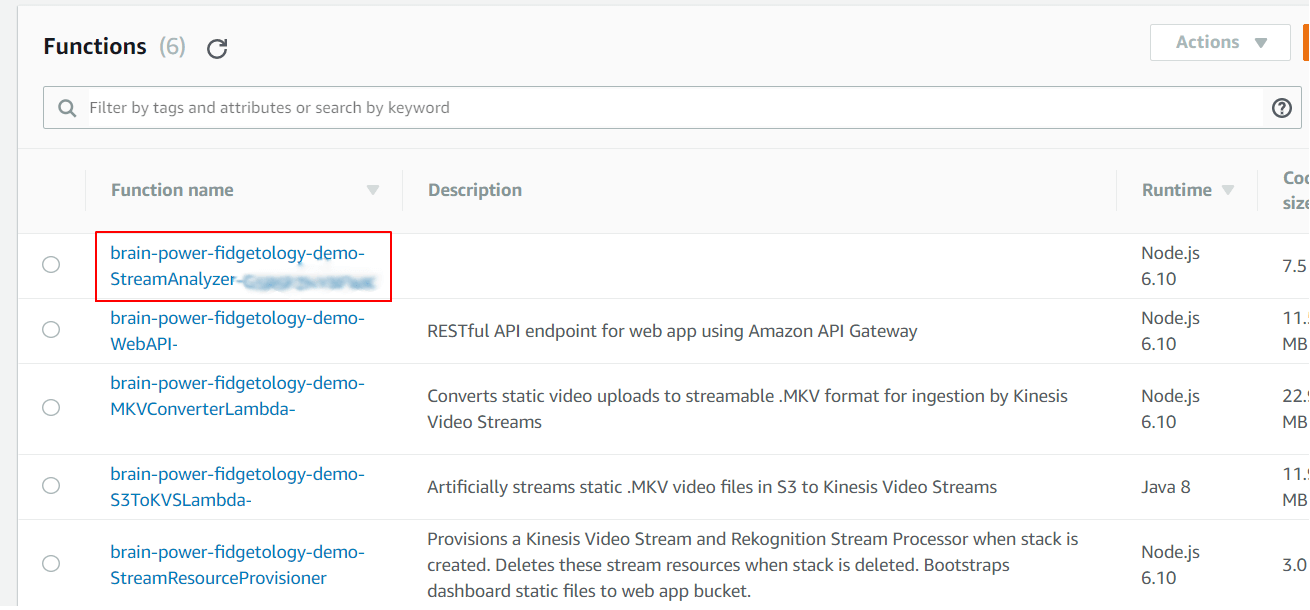
Task: Select the WebAPI function radio button
Action: click(51, 330)
